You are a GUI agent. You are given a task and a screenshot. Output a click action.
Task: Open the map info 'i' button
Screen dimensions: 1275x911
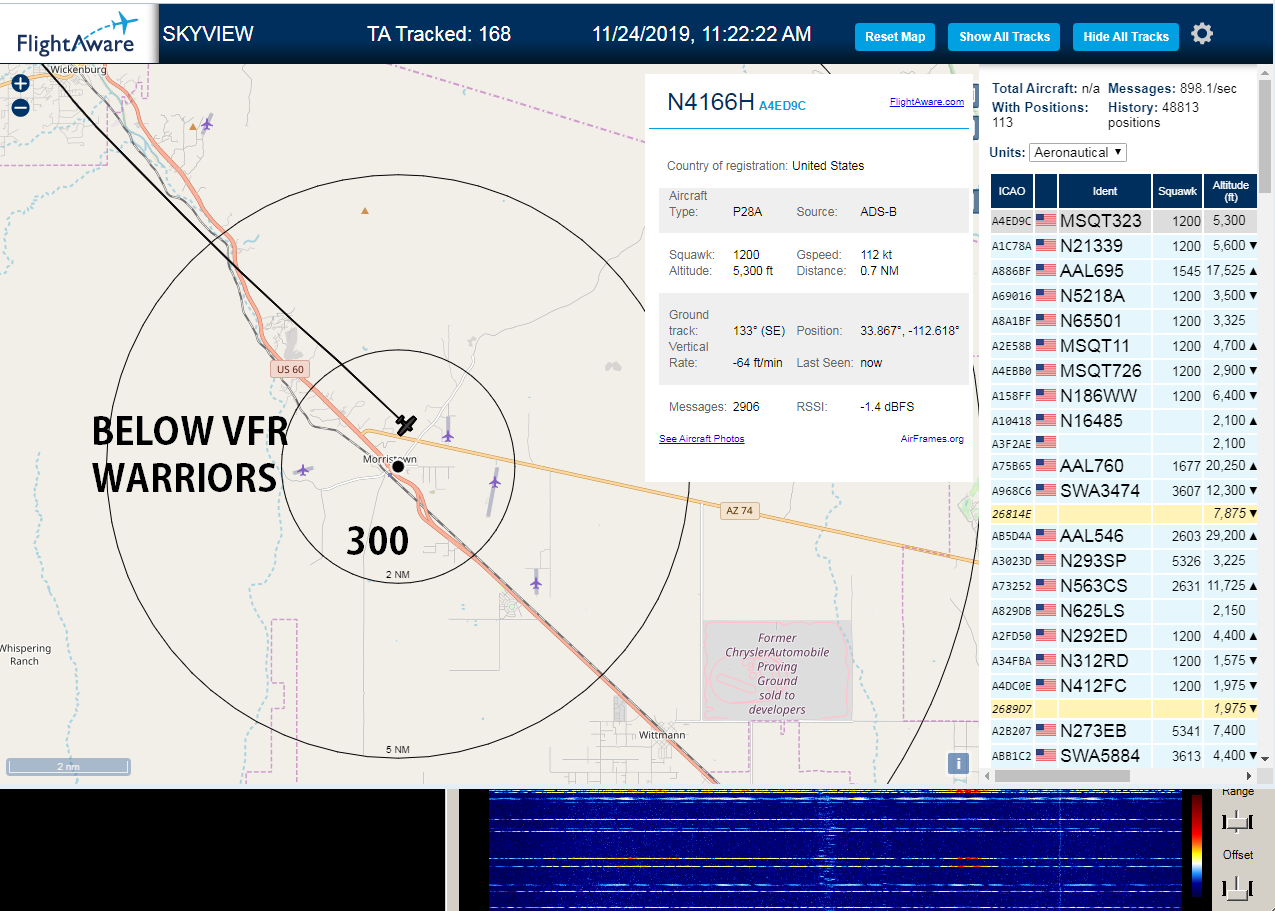(959, 763)
